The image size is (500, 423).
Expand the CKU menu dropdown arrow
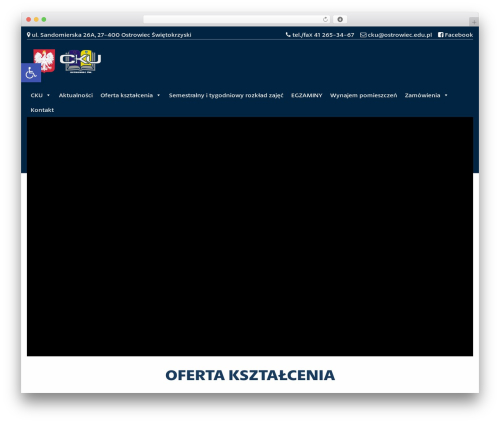click(48, 95)
